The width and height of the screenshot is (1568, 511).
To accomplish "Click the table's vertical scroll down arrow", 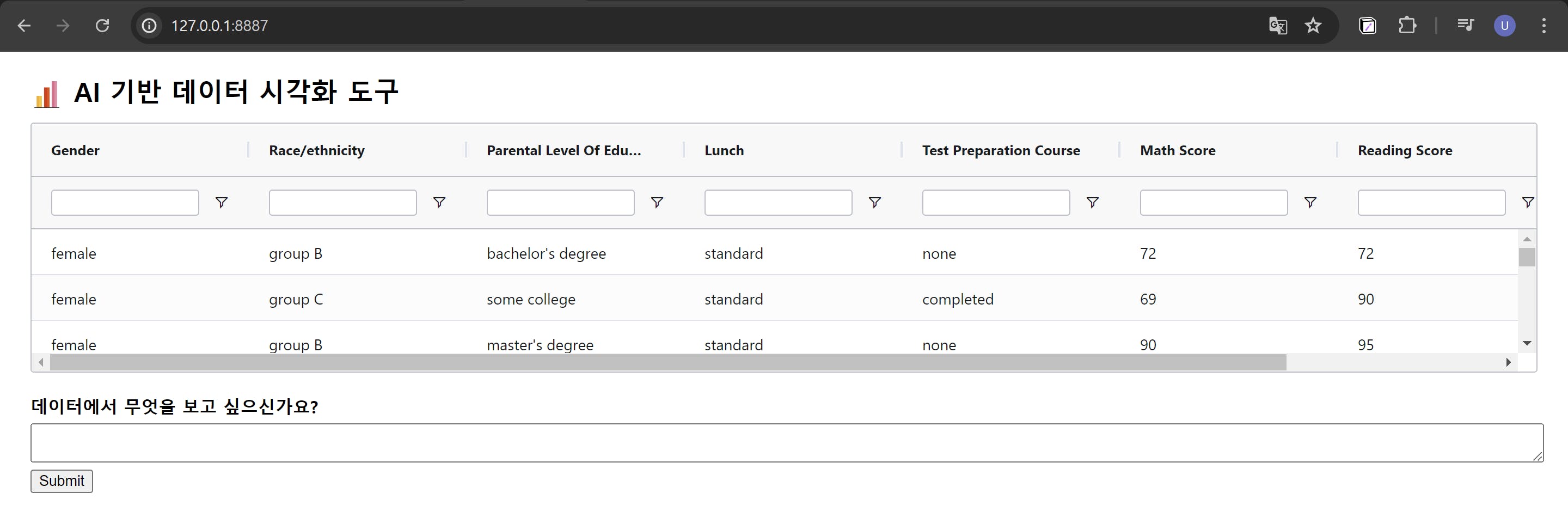I will click(1527, 344).
